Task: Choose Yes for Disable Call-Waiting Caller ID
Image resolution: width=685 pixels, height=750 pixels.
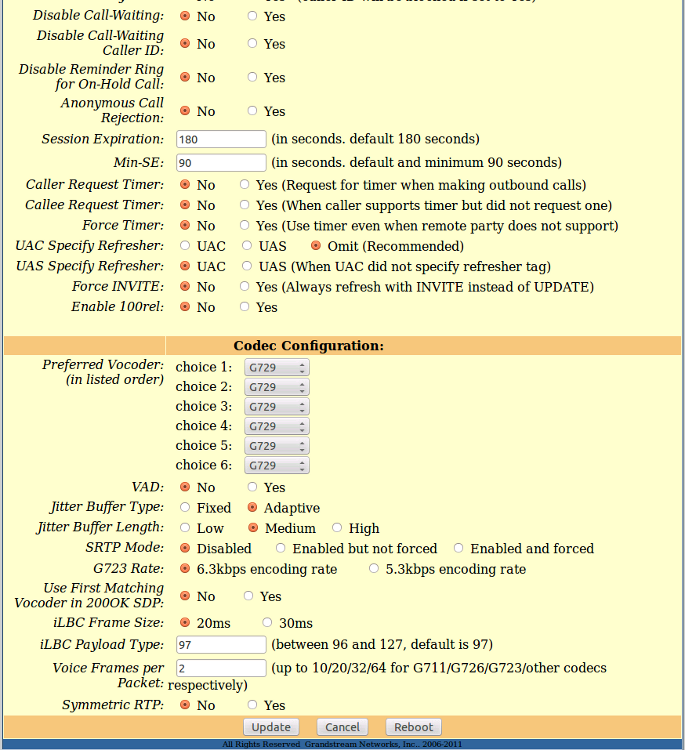Action: [252, 43]
